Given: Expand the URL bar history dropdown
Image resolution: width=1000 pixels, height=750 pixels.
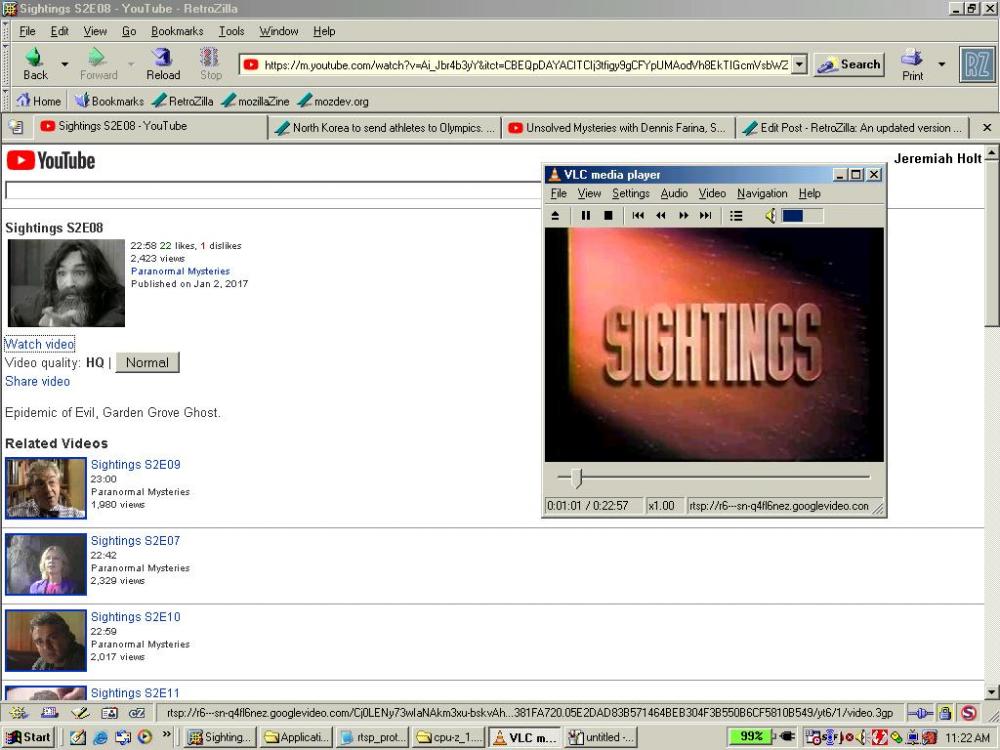Looking at the screenshot, I should pyautogui.click(x=799, y=64).
